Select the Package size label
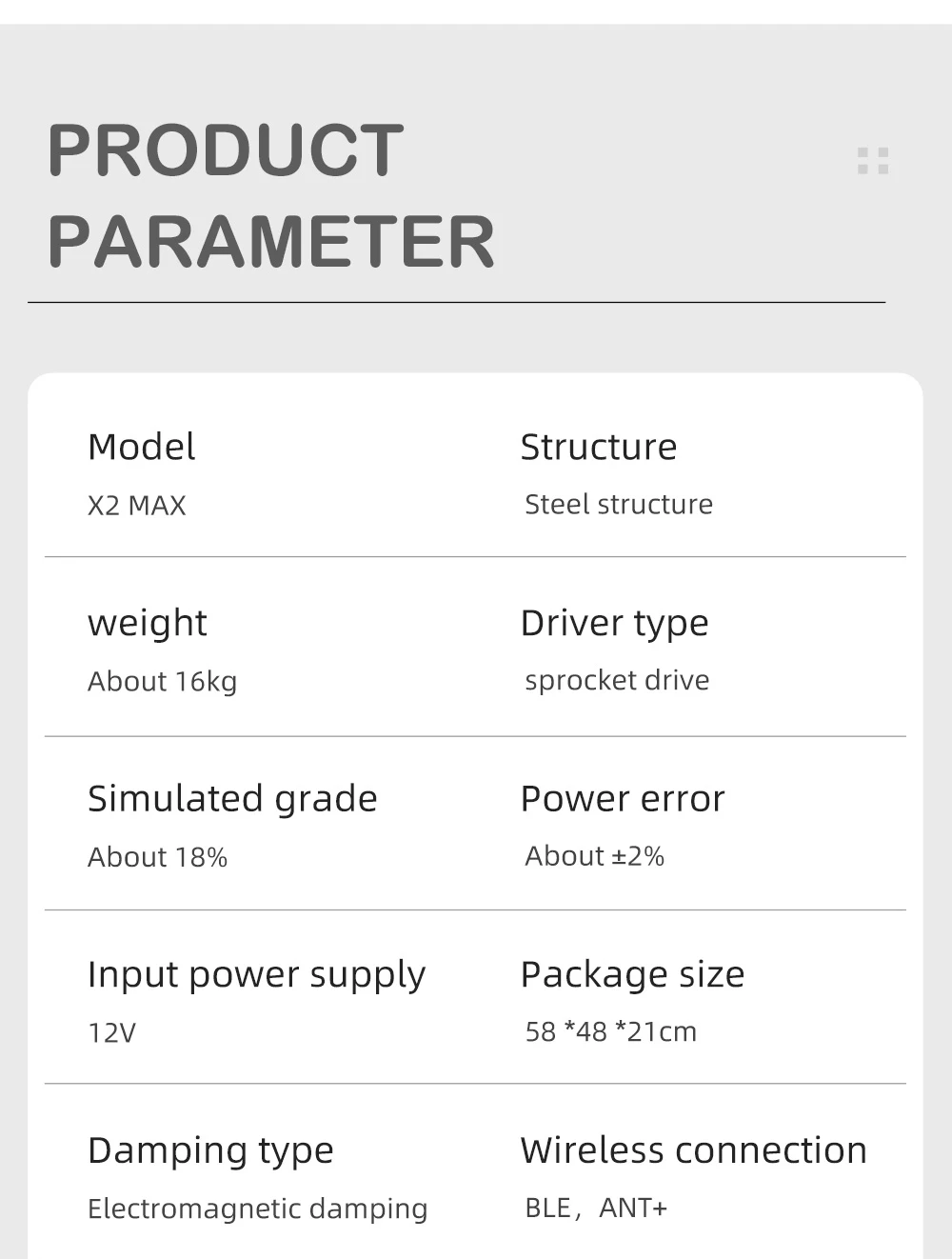This screenshot has width=952, height=1259. 633,975
